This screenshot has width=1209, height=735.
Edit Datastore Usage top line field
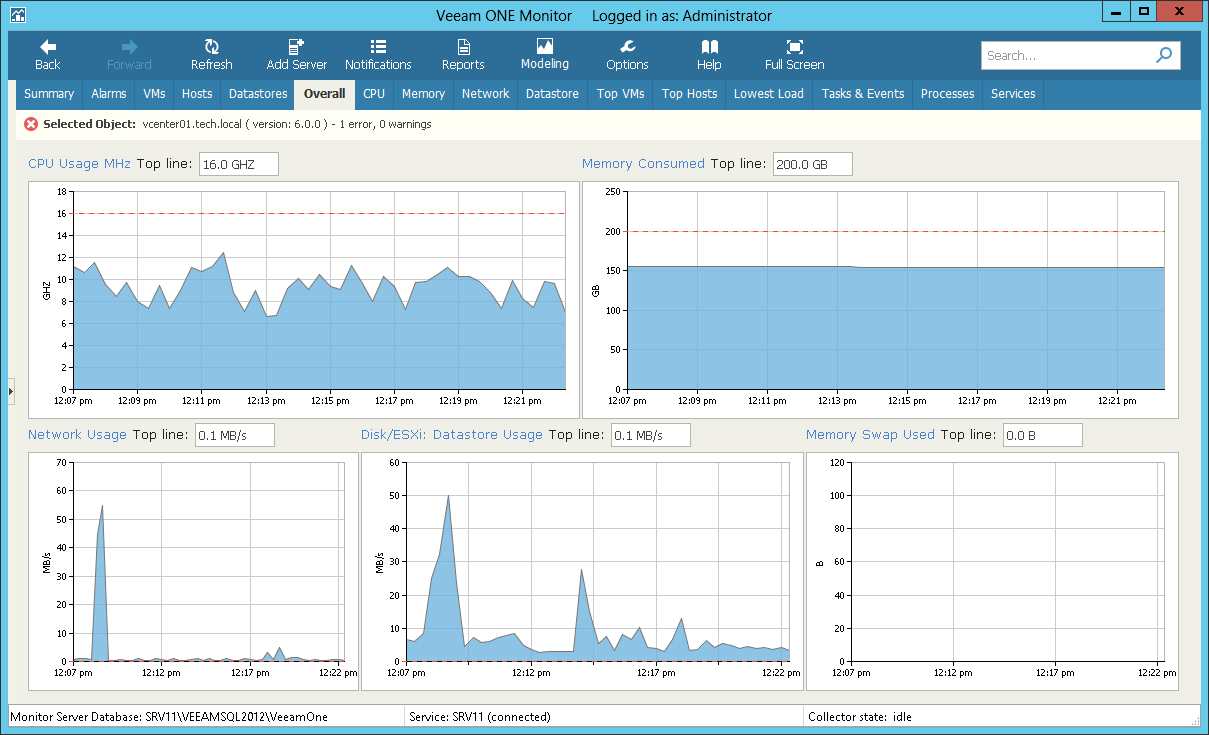pos(650,435)
